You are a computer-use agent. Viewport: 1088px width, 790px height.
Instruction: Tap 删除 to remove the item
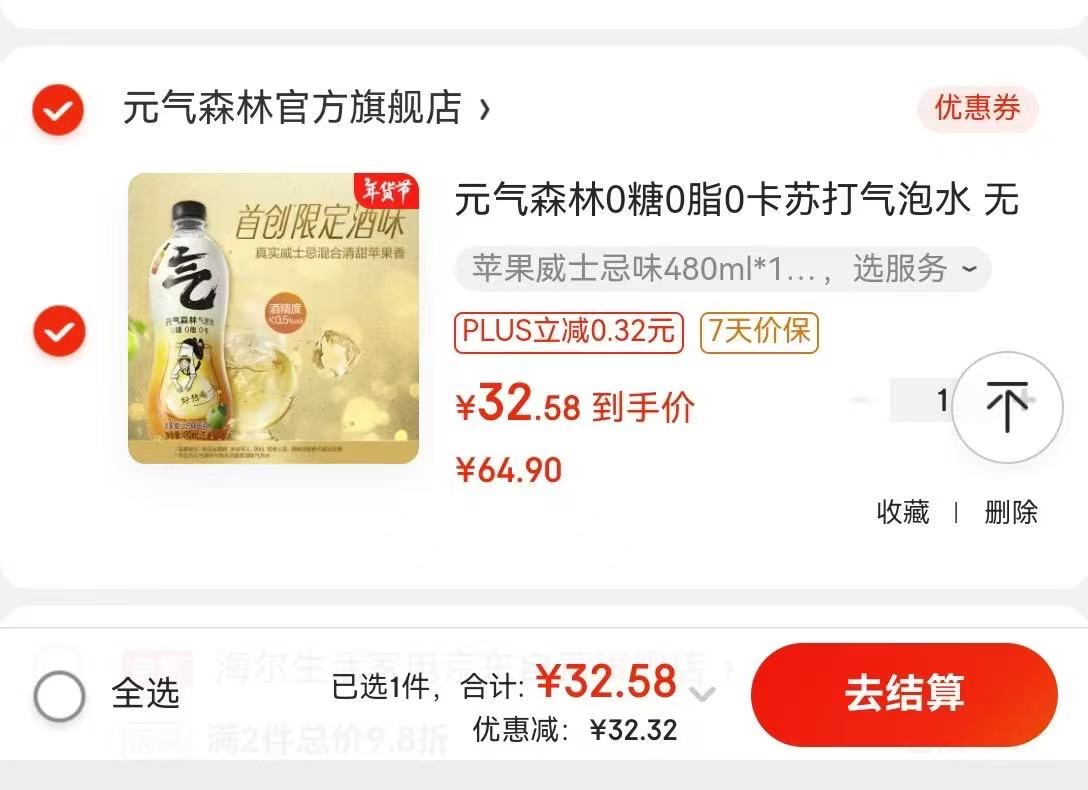tap(1011, 512)
